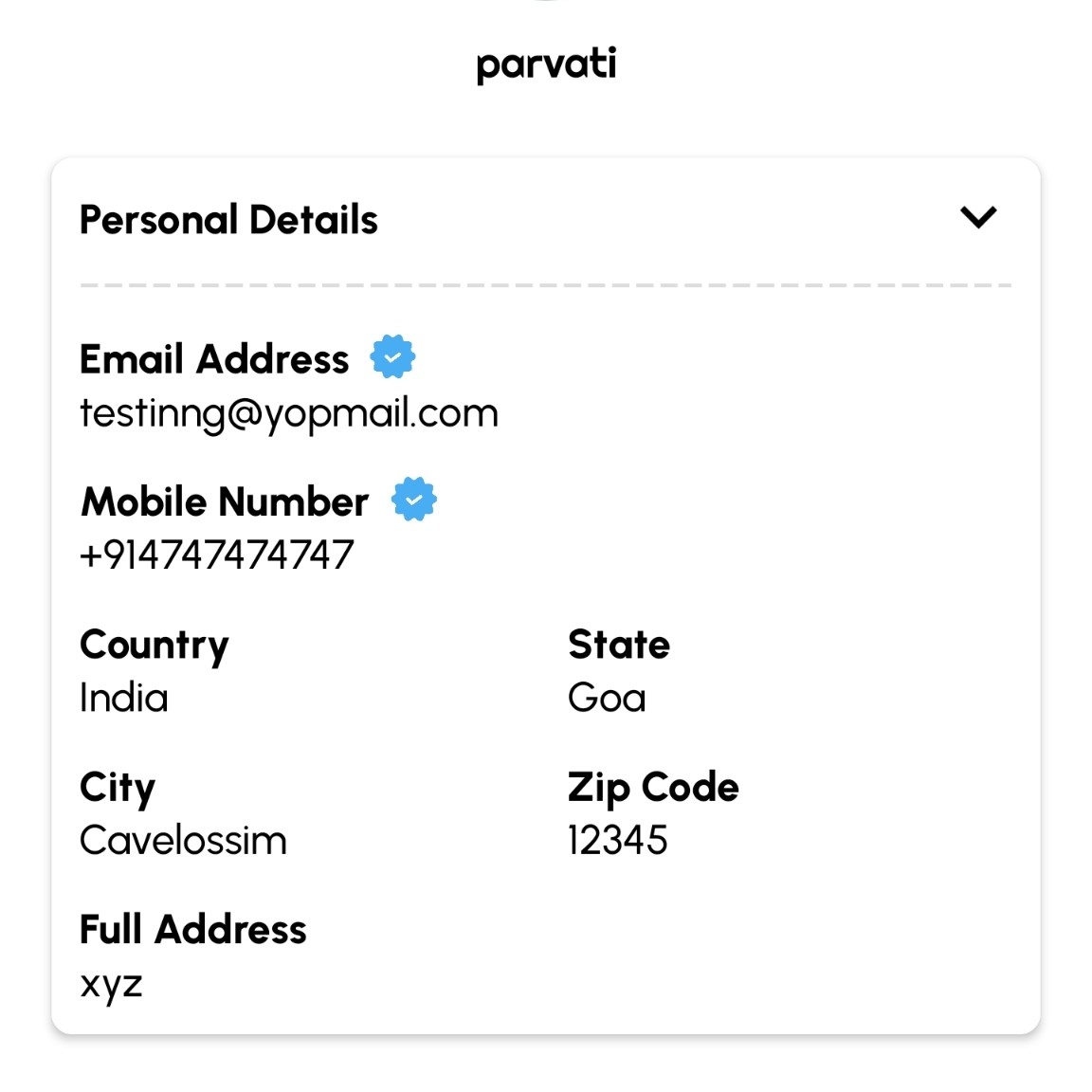Click the City field label

click(x=118, y=788)
